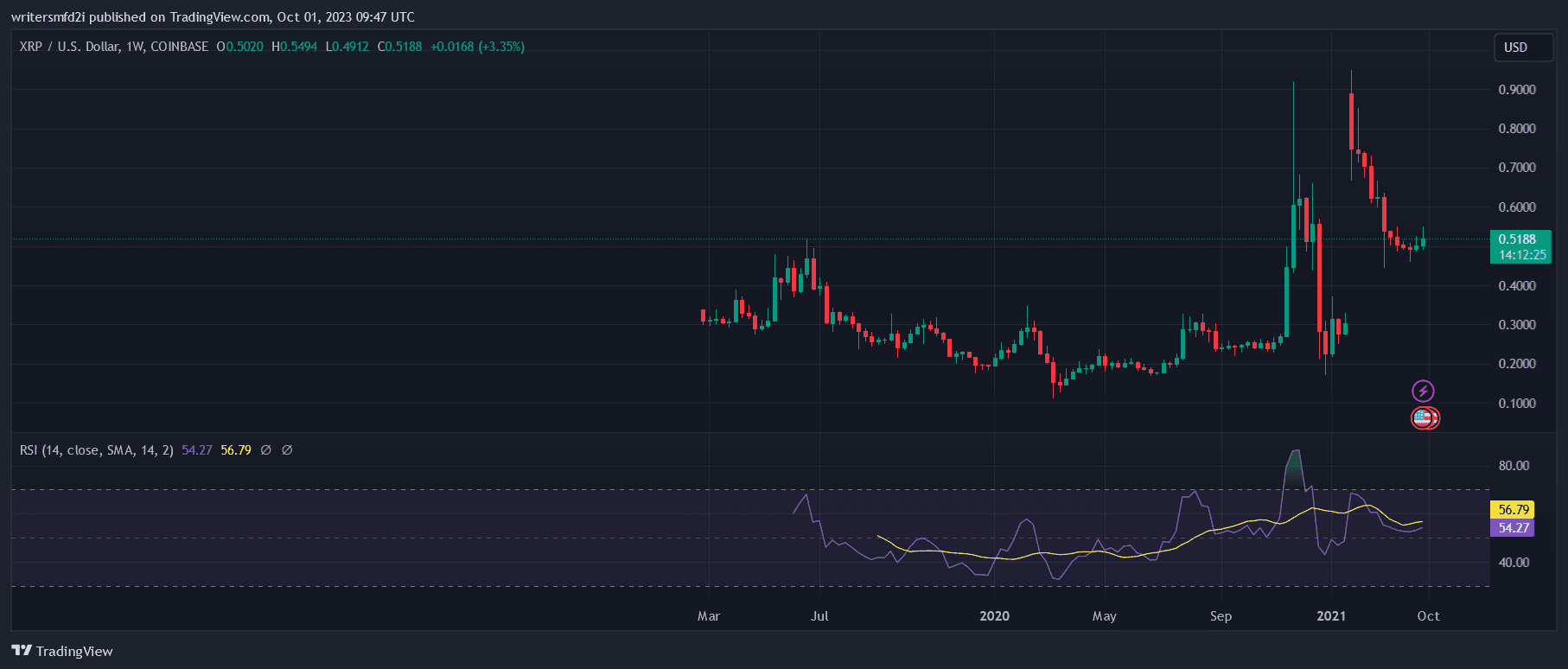
Task: Click the green 0.5188 current price label
Action: coord(1517,239)
